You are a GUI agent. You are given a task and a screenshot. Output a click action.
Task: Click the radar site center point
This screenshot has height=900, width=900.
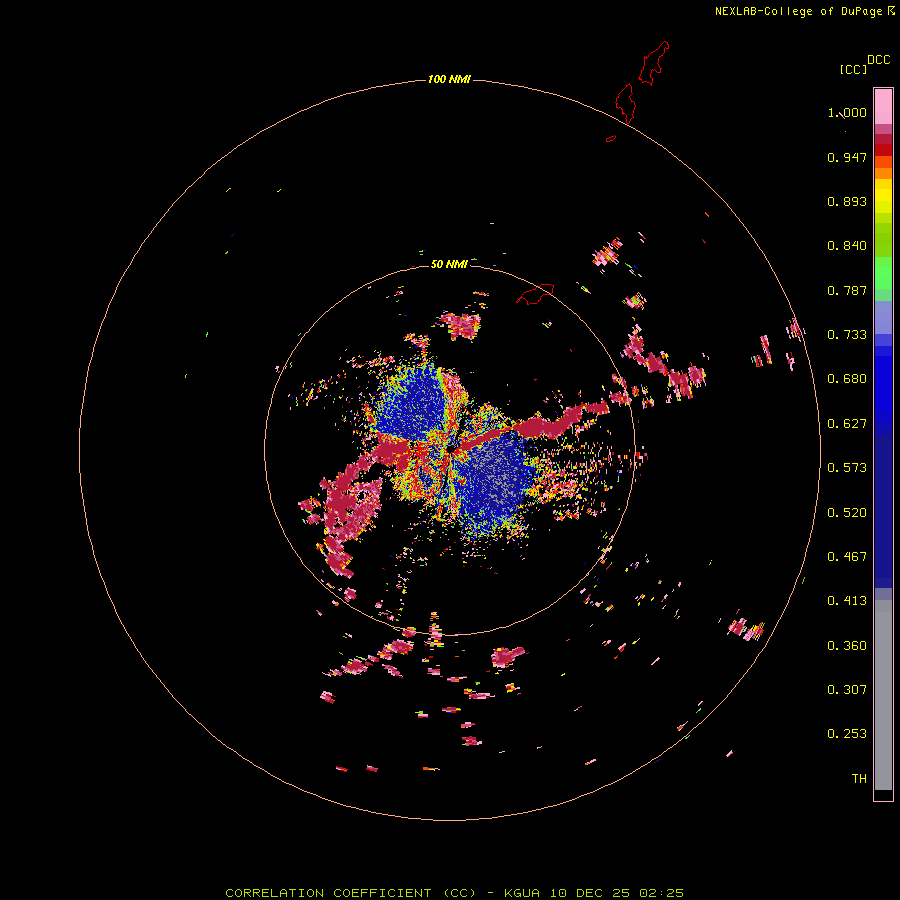tap(451, 449)
